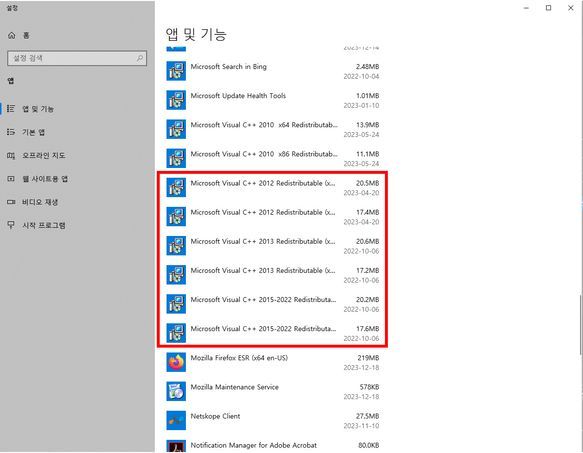The width and height of the screenshot is (583, 453).
Task: Select Visual C++ 2013 Redistributable 17.2MB entry
Action: 273,275
